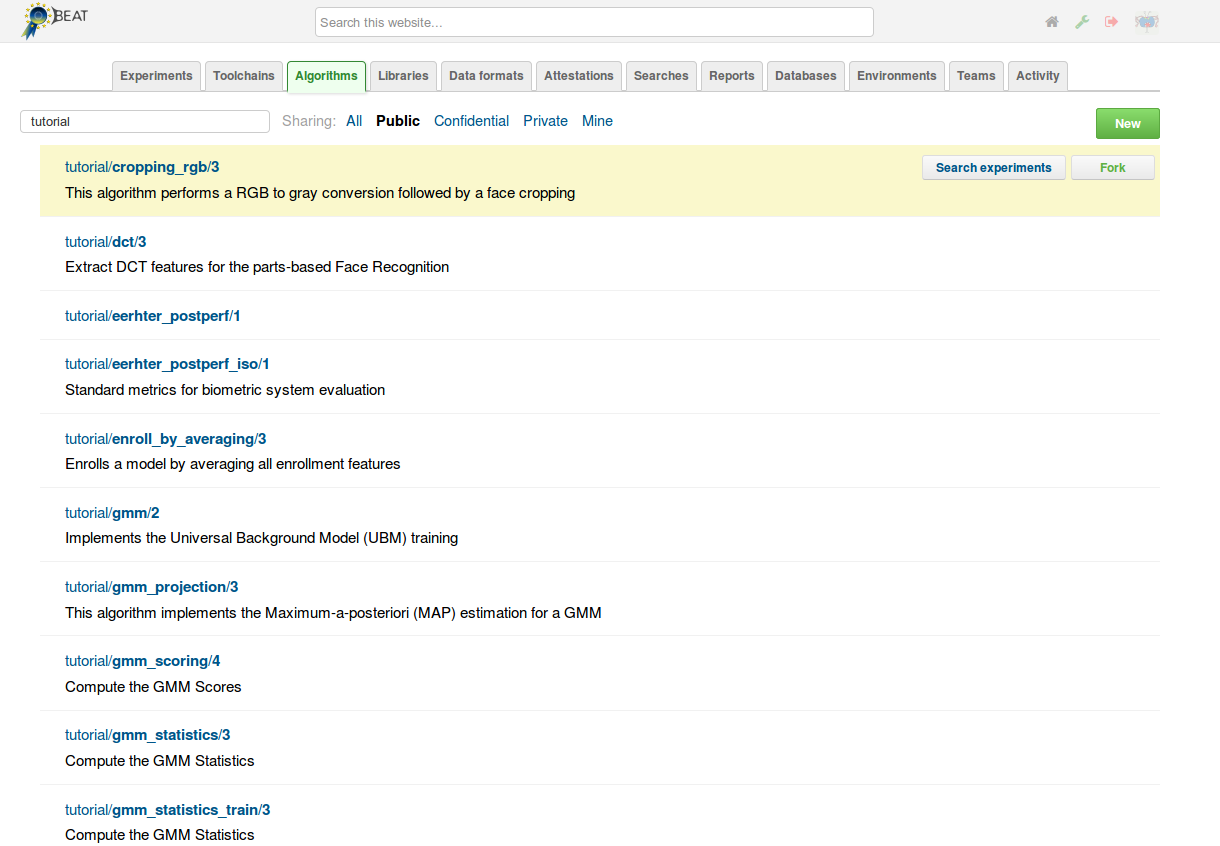The image size is (1220, 846).
Task: Switch to the Experiments tab
Action: [x=156, y=76]
